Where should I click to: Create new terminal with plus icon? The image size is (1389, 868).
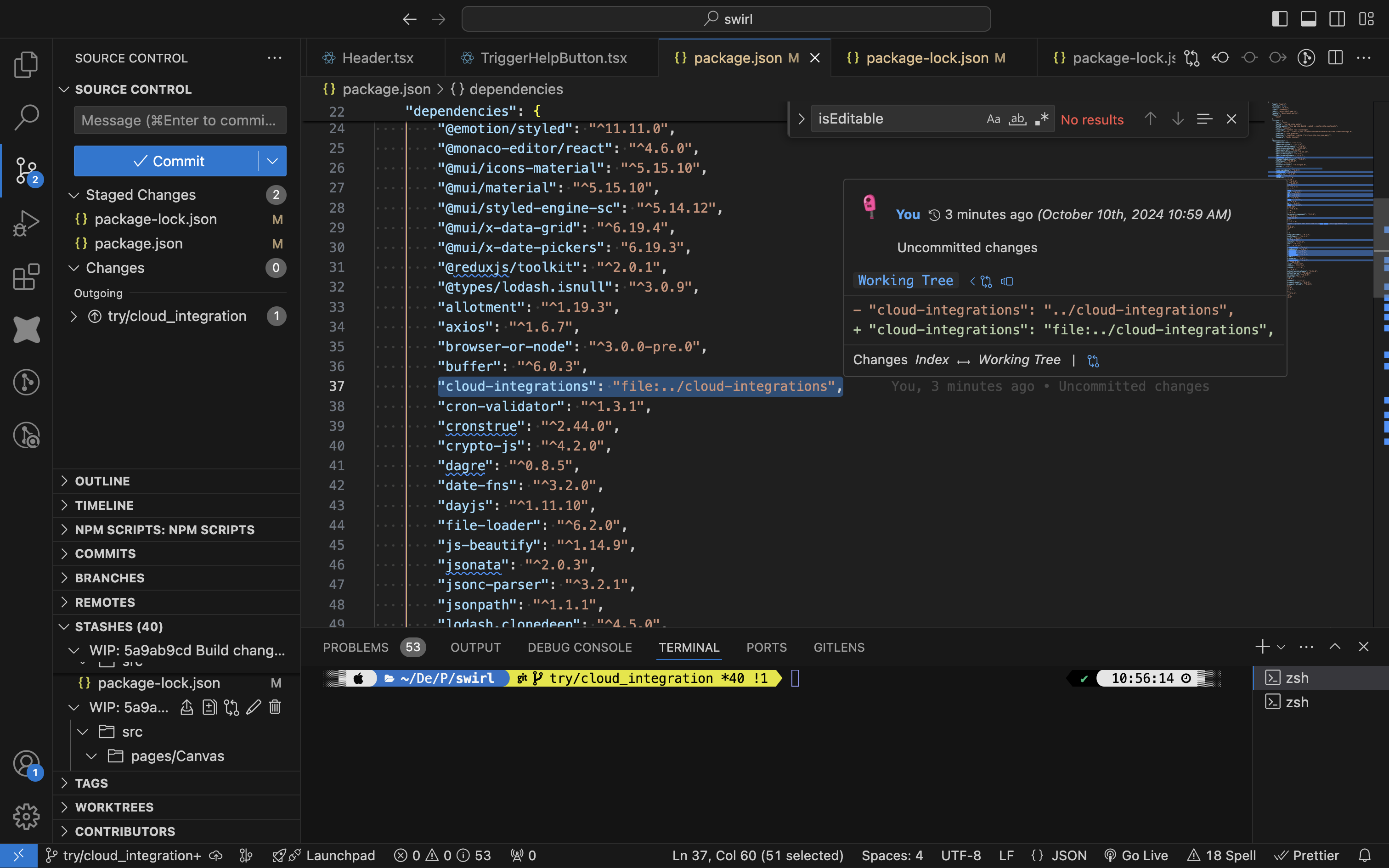[x=1262, y=647]
